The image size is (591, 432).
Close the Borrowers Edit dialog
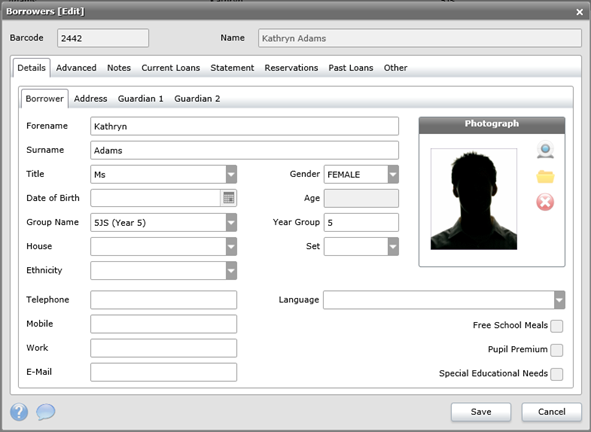coord(579,12)
